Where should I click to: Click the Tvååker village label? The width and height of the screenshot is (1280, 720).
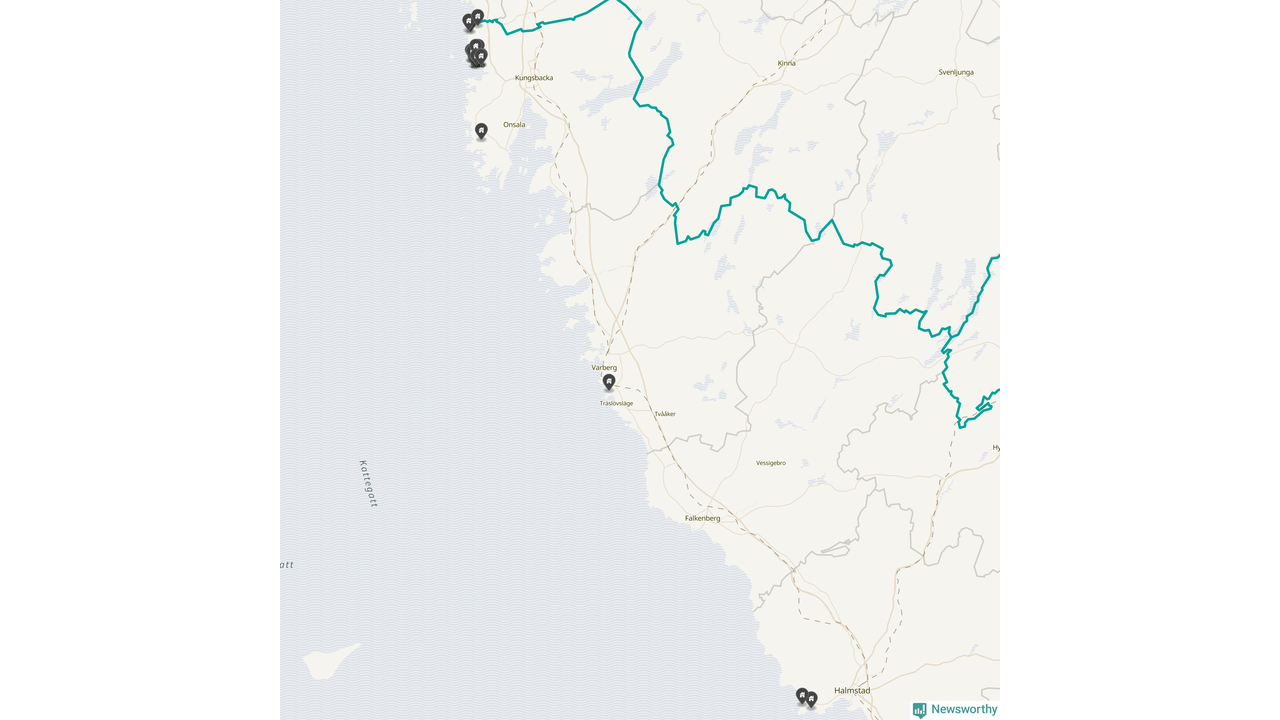point(665,414)
